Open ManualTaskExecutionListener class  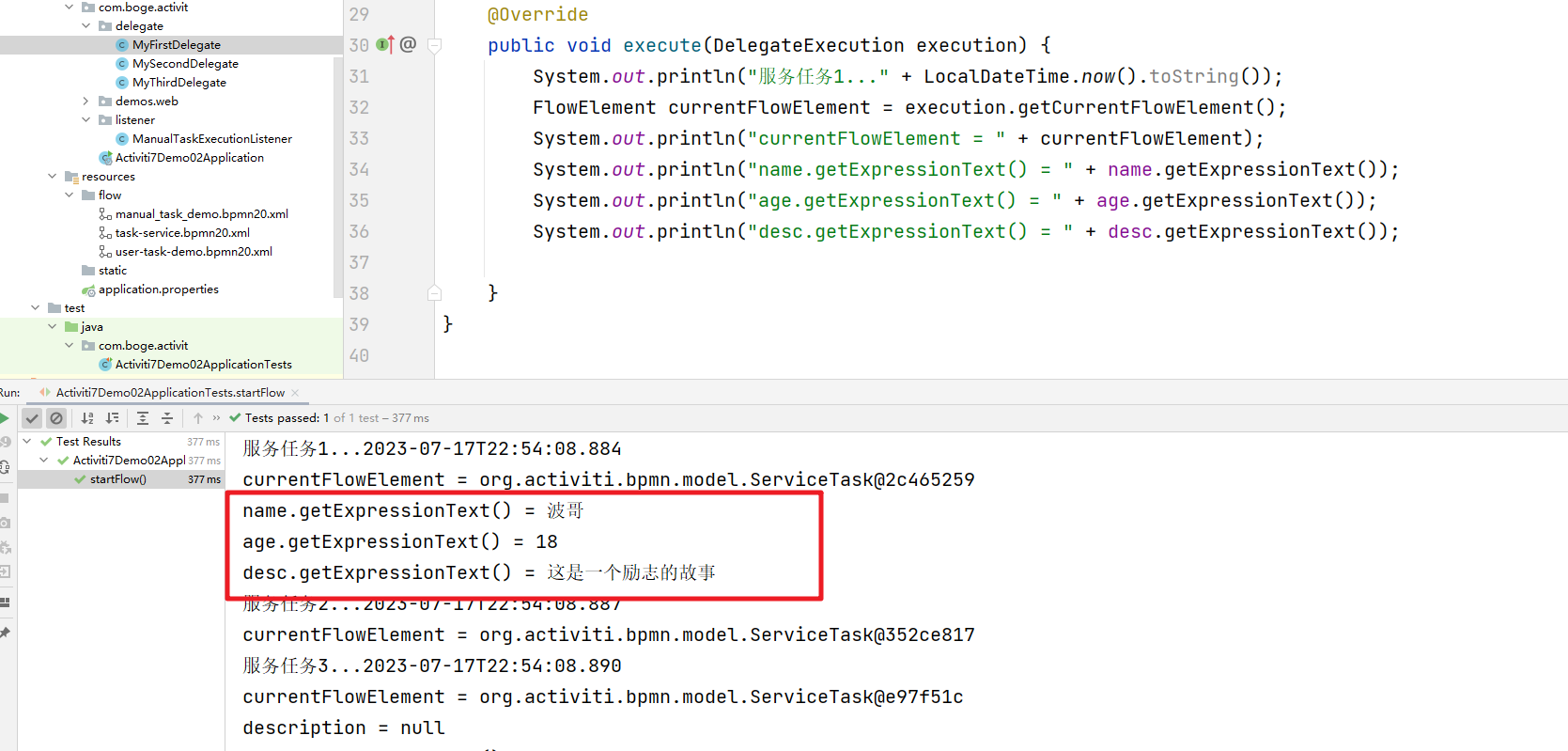pyautogui.click(x=212, y=139)
